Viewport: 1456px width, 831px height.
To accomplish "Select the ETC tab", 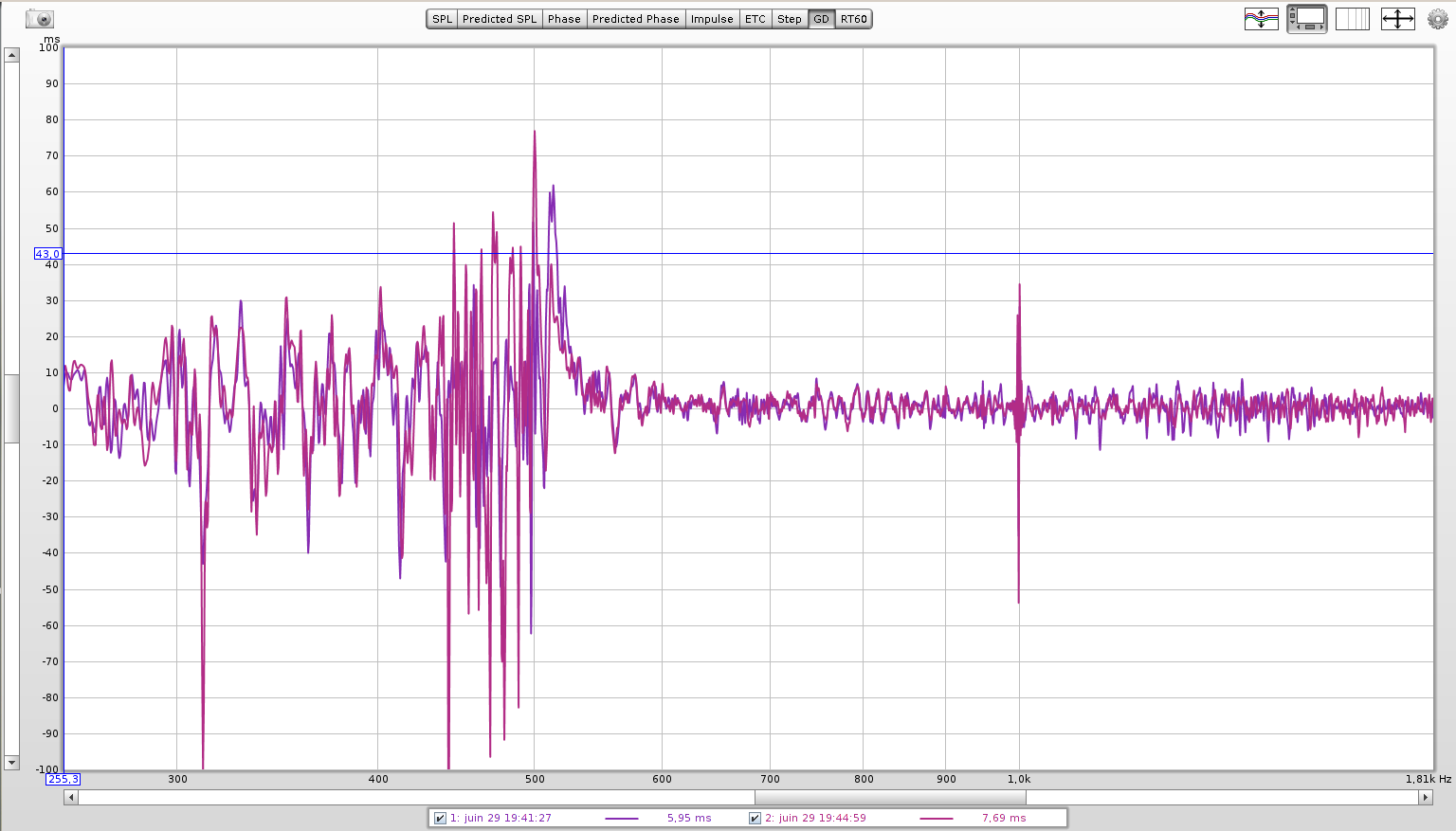I will [x=755, y=19].
